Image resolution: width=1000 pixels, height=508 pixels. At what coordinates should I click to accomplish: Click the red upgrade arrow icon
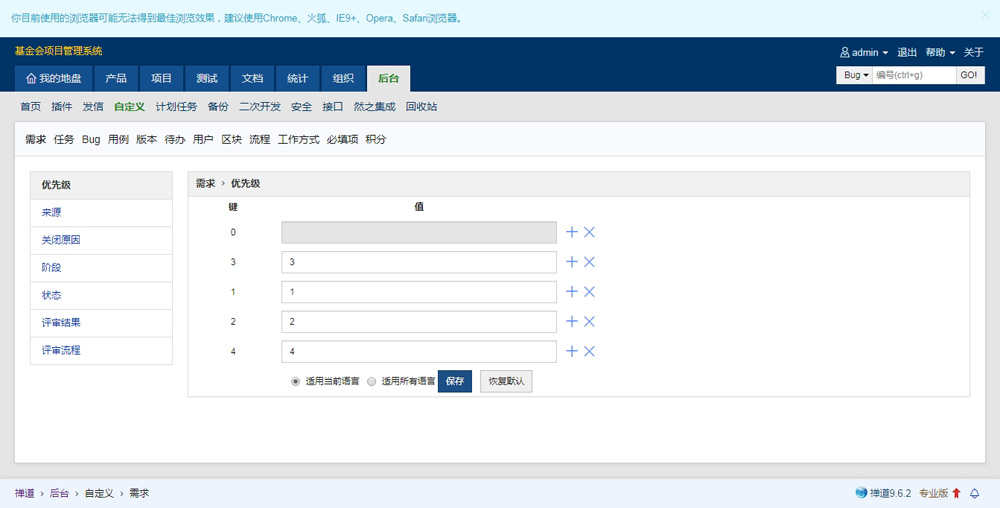pyautogui.click(x=956, y=493)
